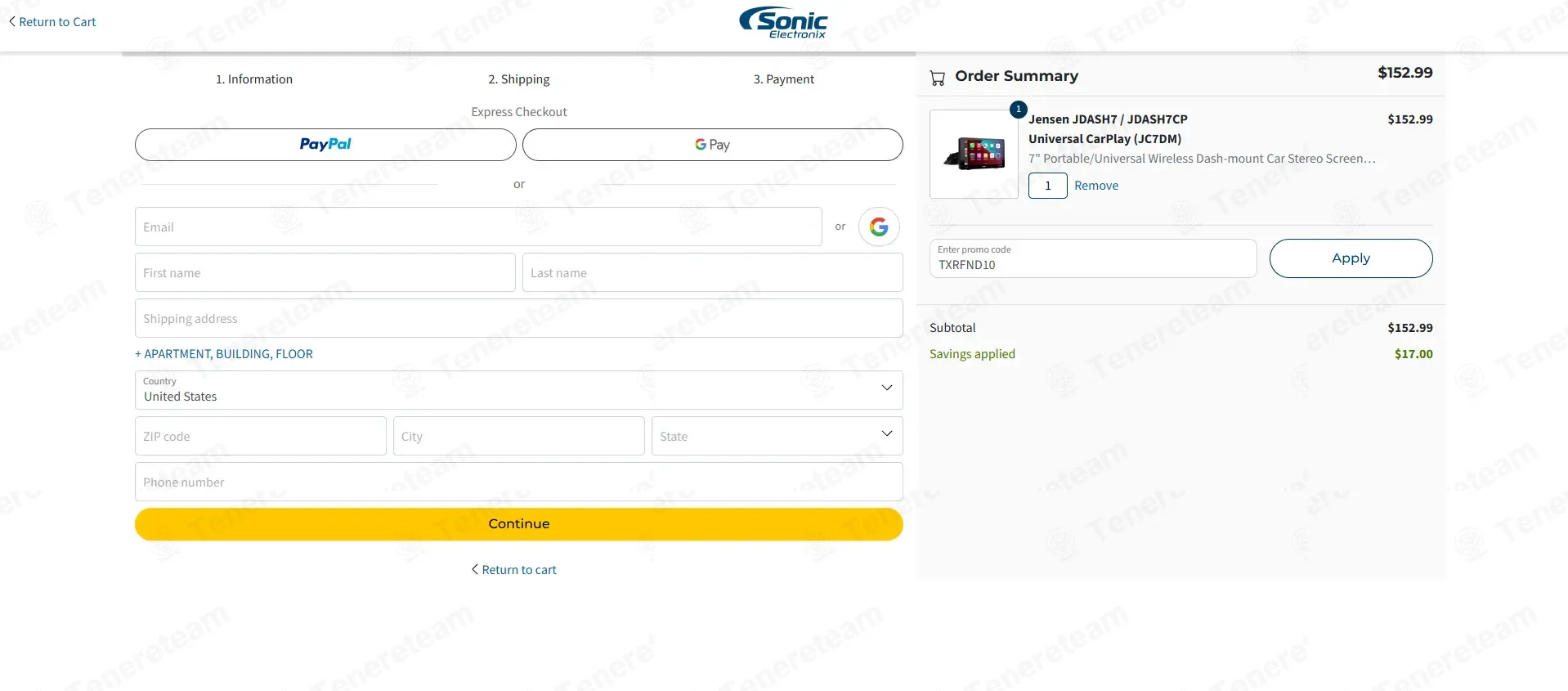Click the item count badge on product image
The height and width of the screenshot is (691, 1568).
[1018, 110]
